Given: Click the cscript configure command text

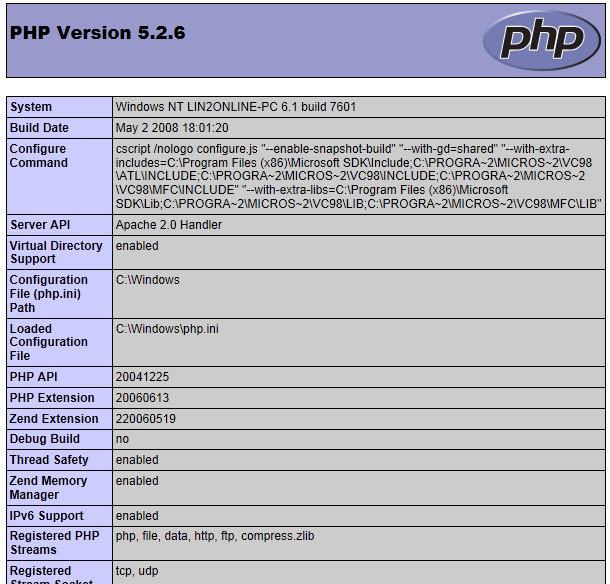Looking at the screenshot, I should [358, 176].
